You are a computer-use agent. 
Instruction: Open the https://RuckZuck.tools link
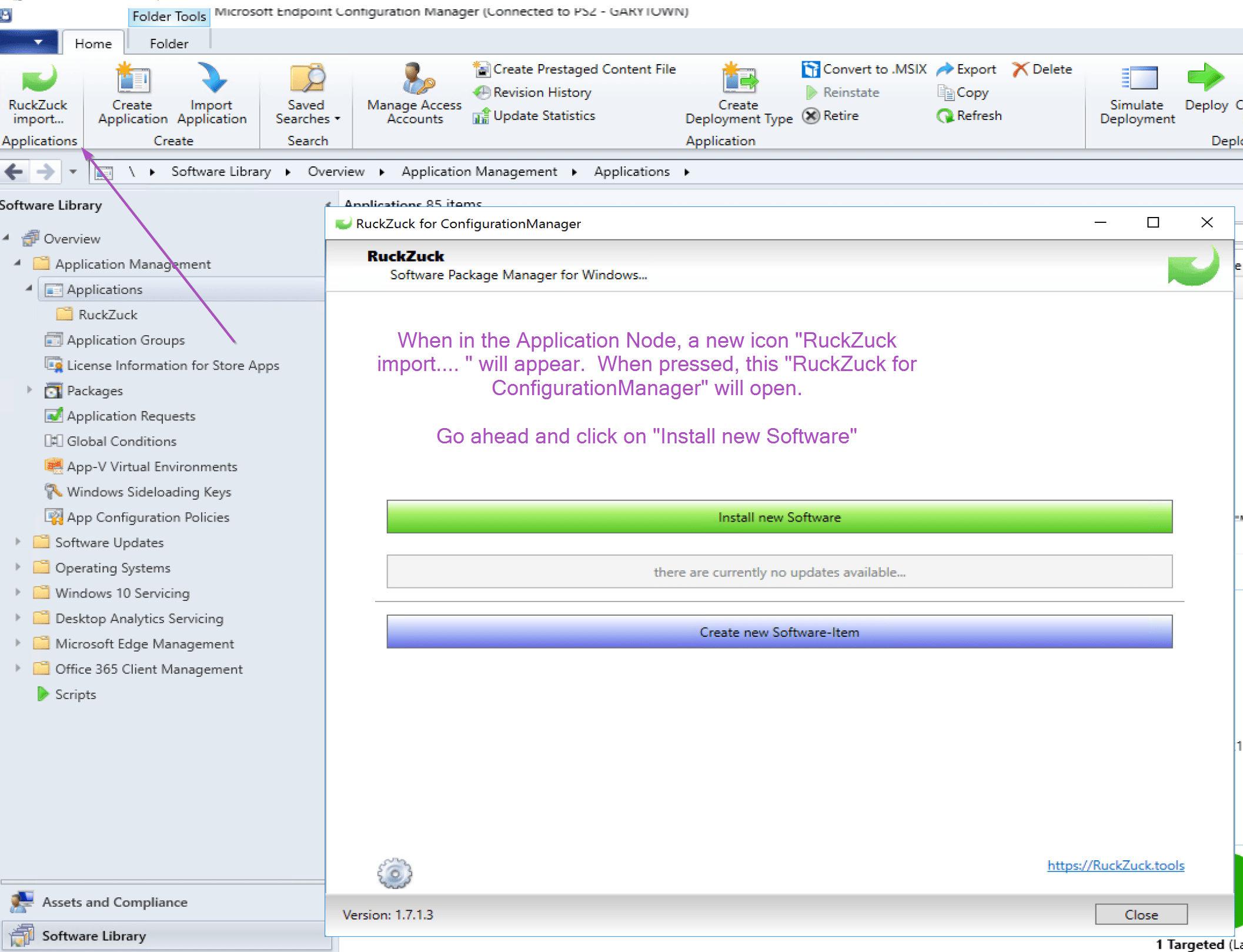tap(1115, 865)
